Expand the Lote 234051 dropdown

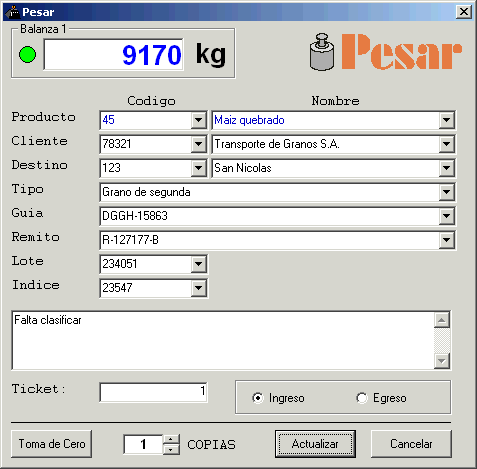point(199,264)
